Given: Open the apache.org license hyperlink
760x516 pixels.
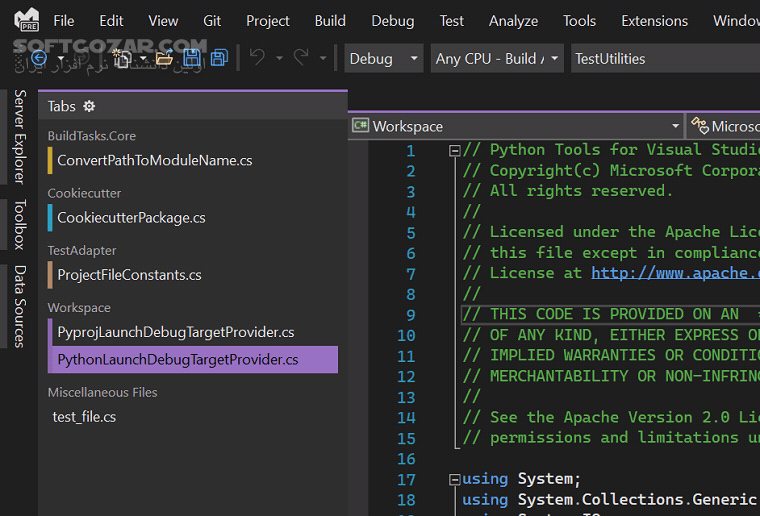Looking at the screenshot, I should tap(676, 273).
